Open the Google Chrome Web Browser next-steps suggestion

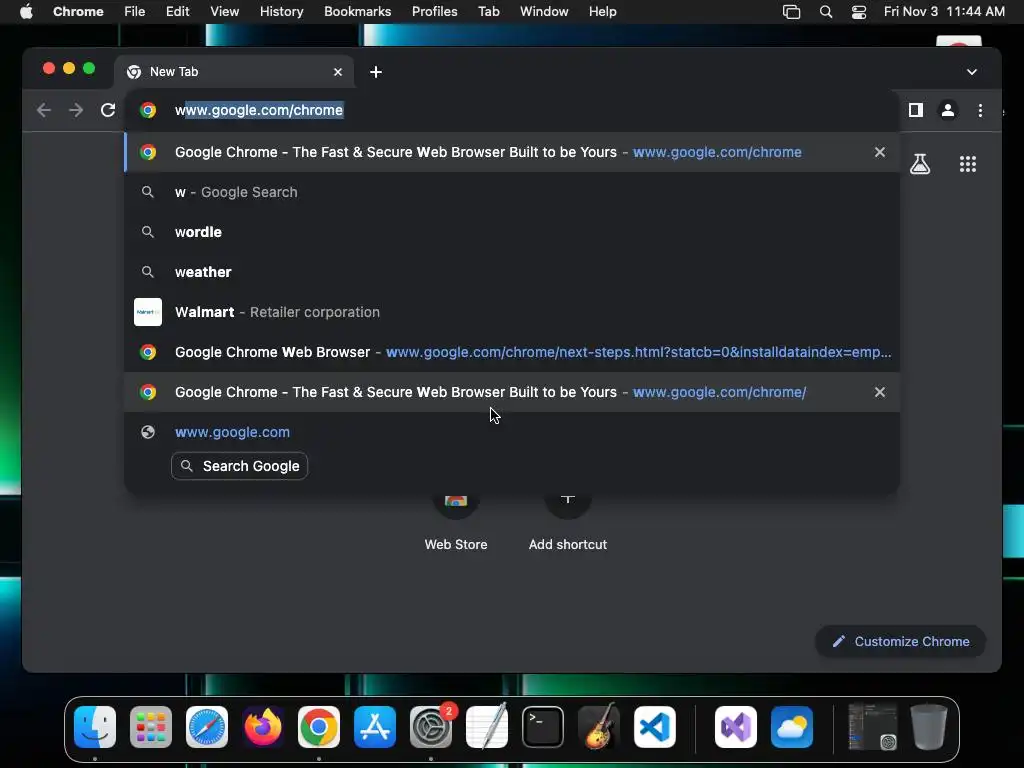click(x=512, y=352)
